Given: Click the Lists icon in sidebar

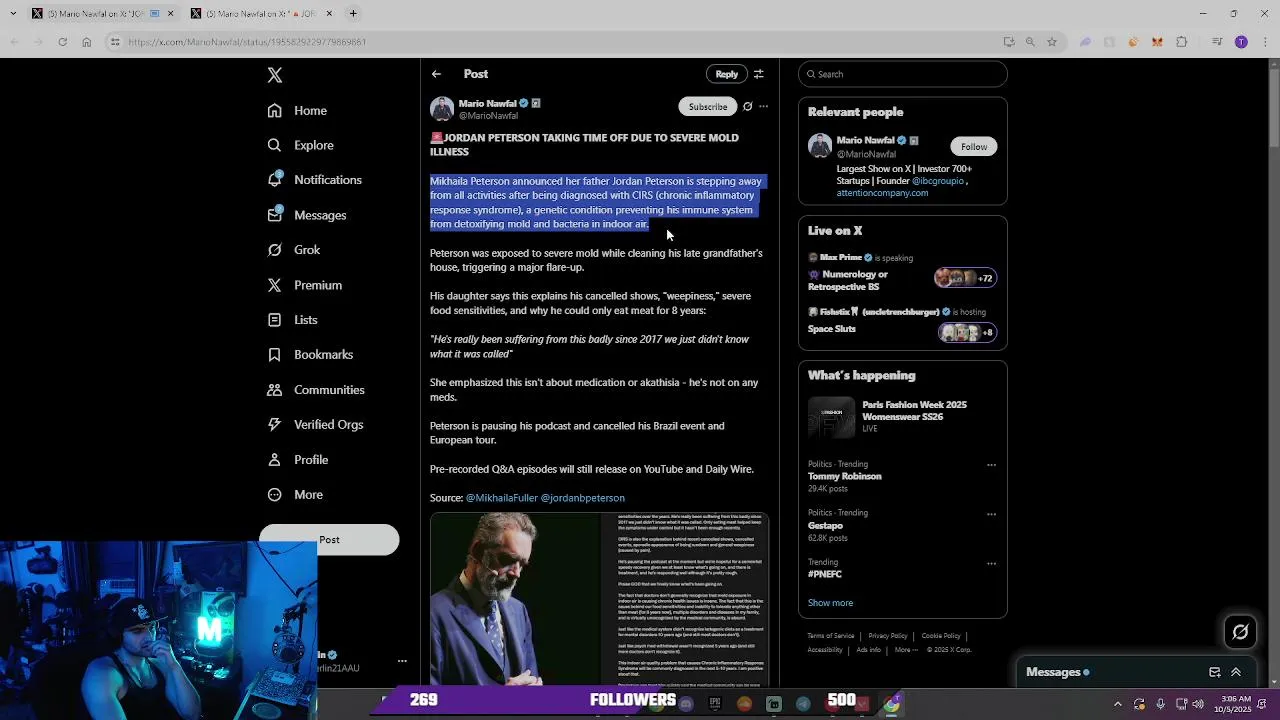Looking at the screenshot, I should coord(274,320).
